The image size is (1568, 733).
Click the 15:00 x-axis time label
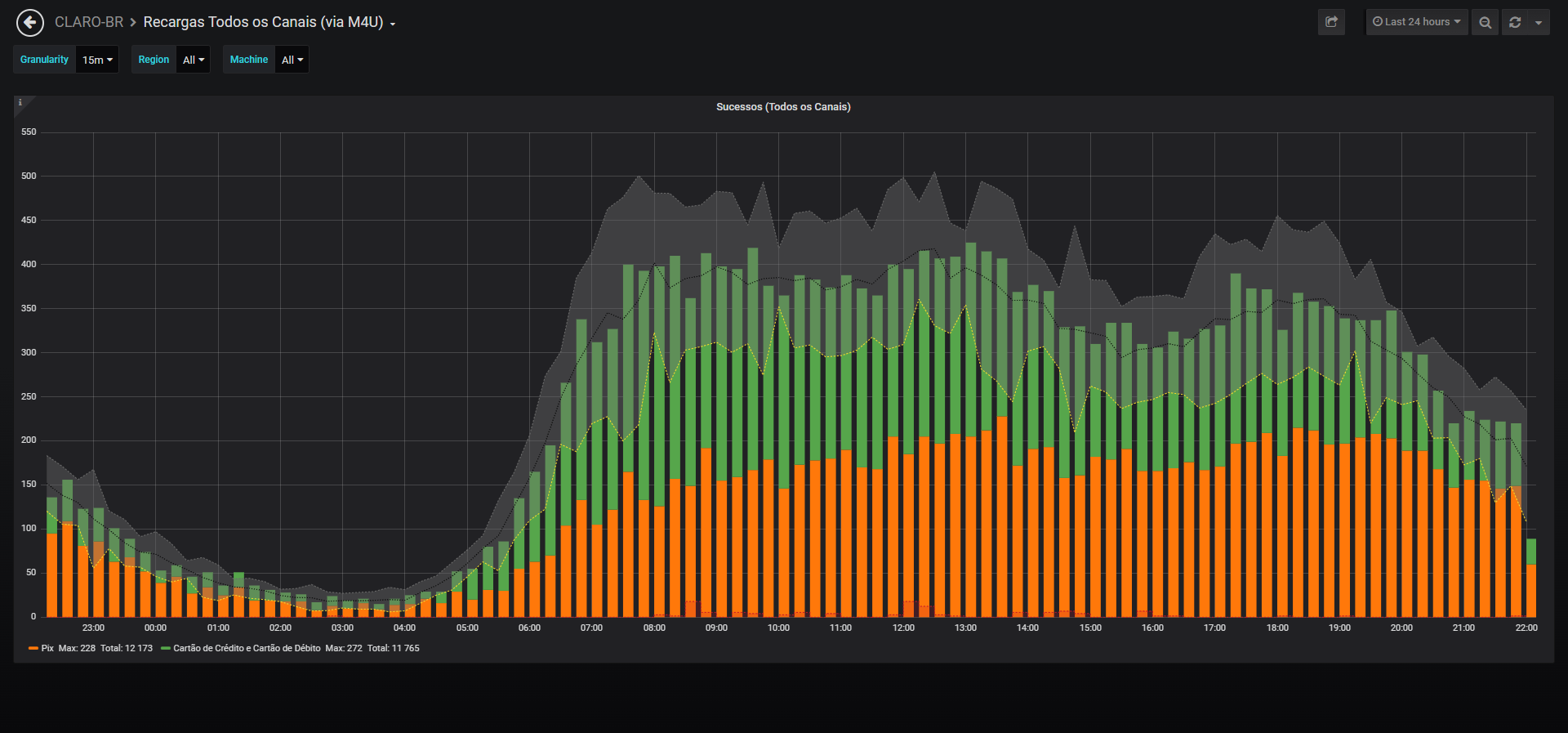tap(1090, 628)
